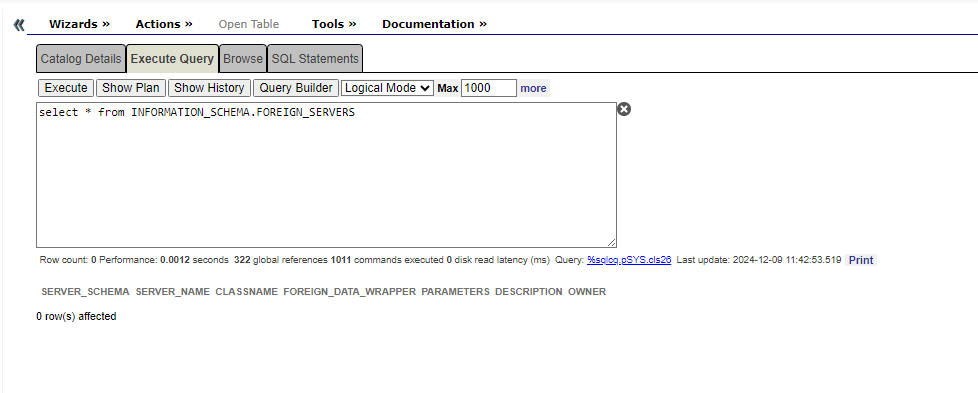Select the Execute Query tab

(172, 59)
